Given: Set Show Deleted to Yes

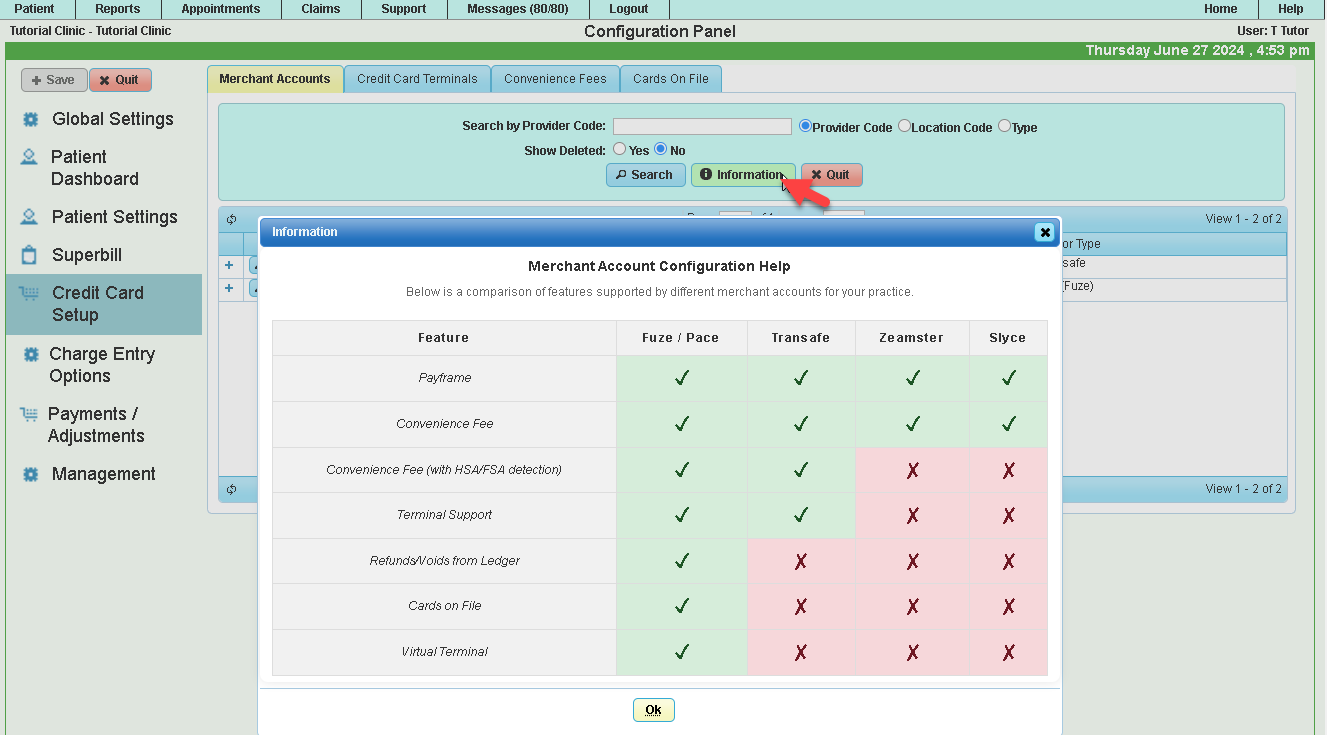Looking at the screenshot, I should [x=620, y=149].
